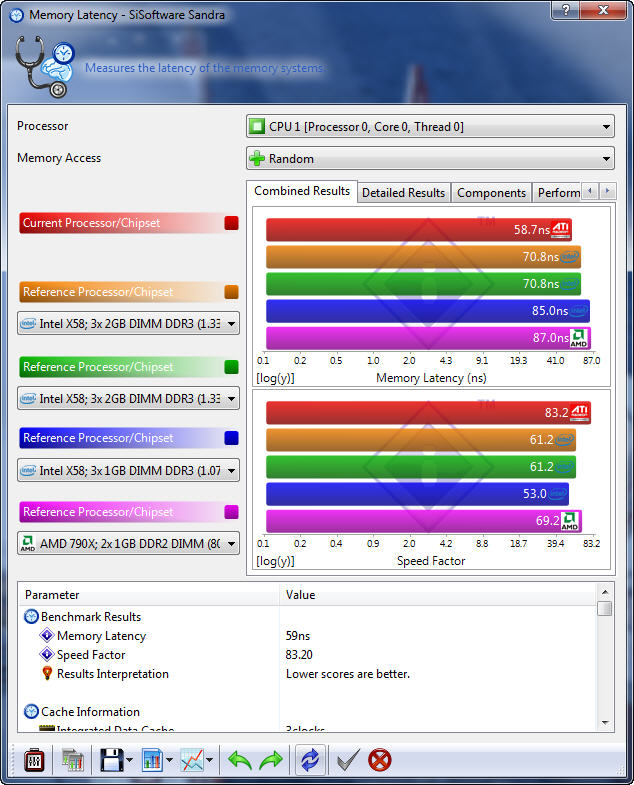
Task: Toggle the green Reference Processor/Chipset swatch
Action: tap(231, 367)
